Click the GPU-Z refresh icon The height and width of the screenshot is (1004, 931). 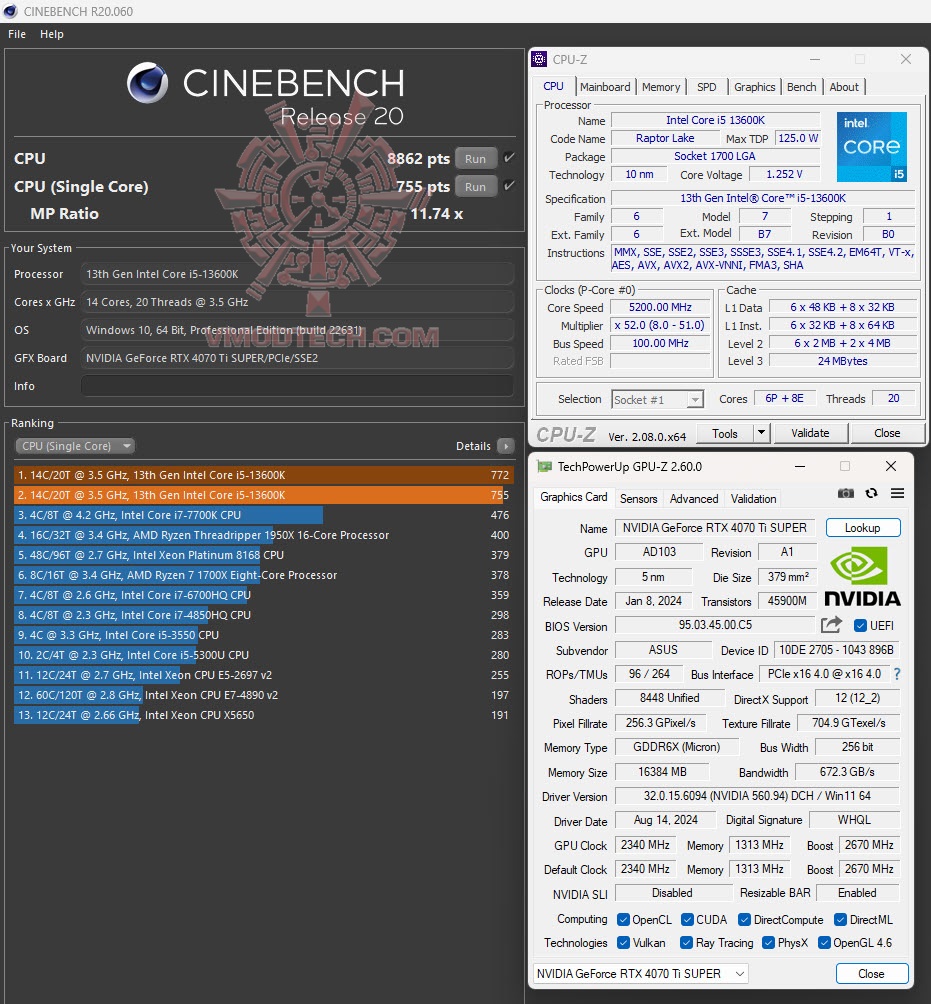[871, 493]
